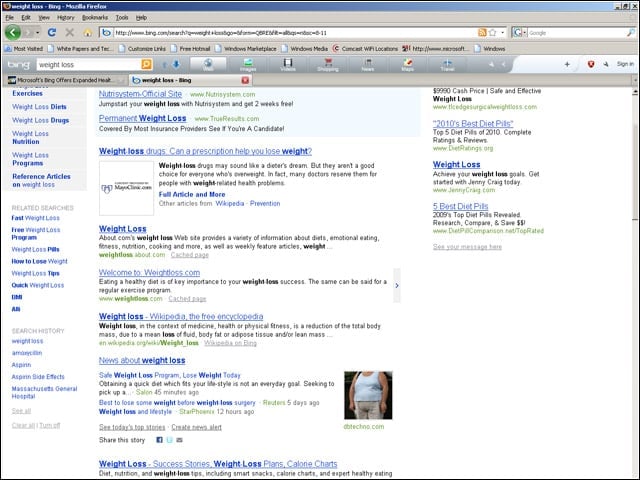The image size is (640, 480).
Task: Open the Most Visited bookmarks folder
Action: (x=24, y=49)
